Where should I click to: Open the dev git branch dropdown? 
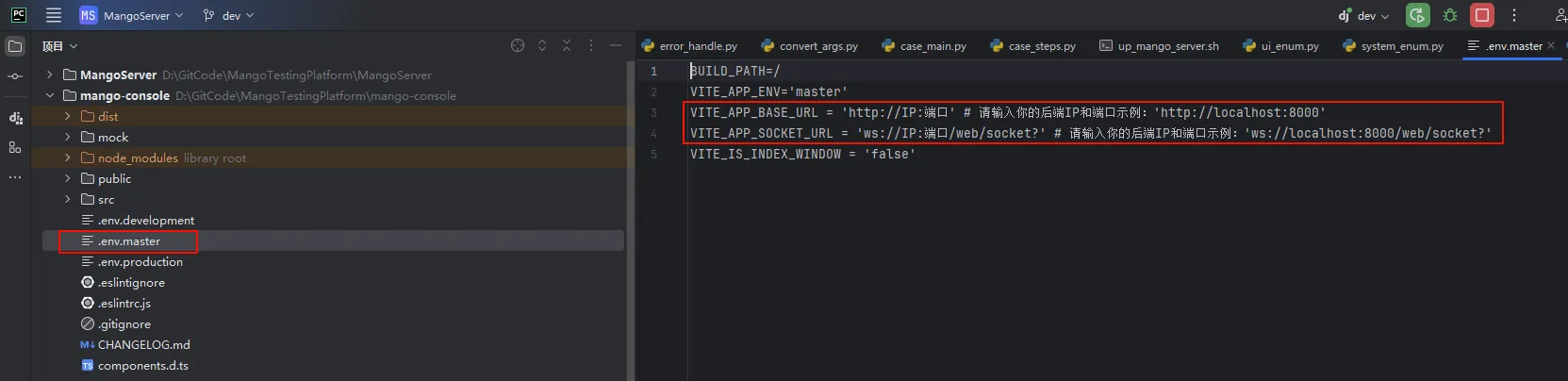[229, 15]
